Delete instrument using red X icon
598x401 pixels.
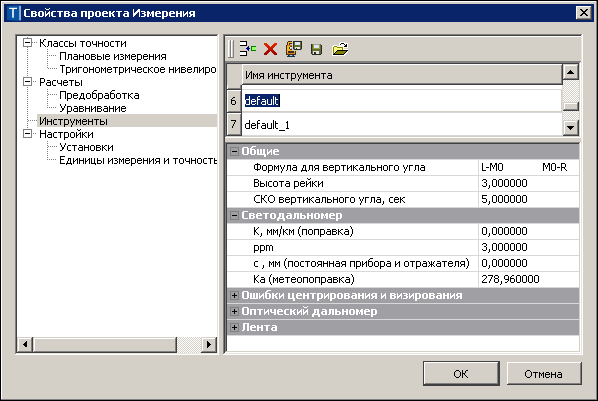click(270, 49)
